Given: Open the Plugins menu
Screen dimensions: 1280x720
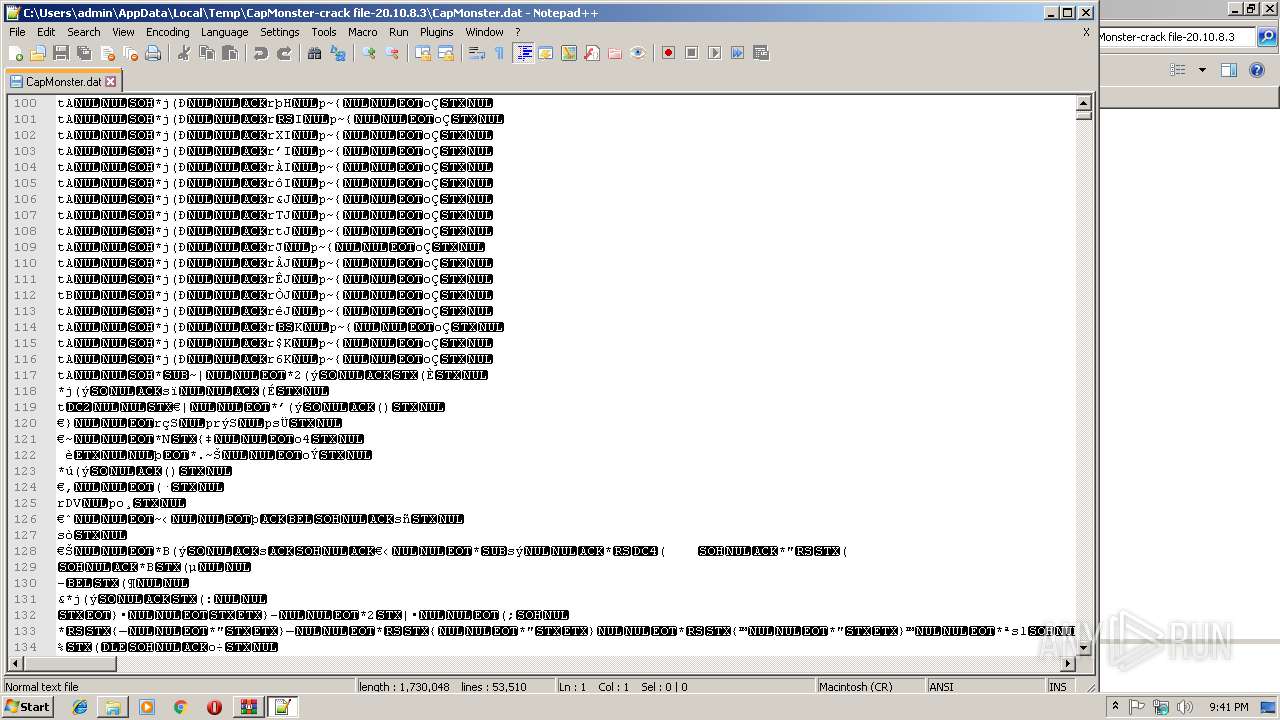Looking at the screenshot, I should [436, 32].
